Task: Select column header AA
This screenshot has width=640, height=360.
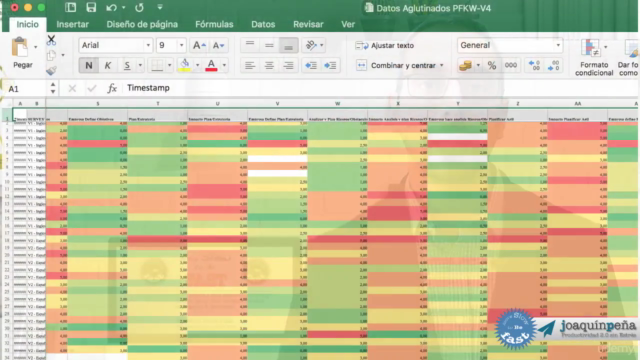Action: pos(578,104)
